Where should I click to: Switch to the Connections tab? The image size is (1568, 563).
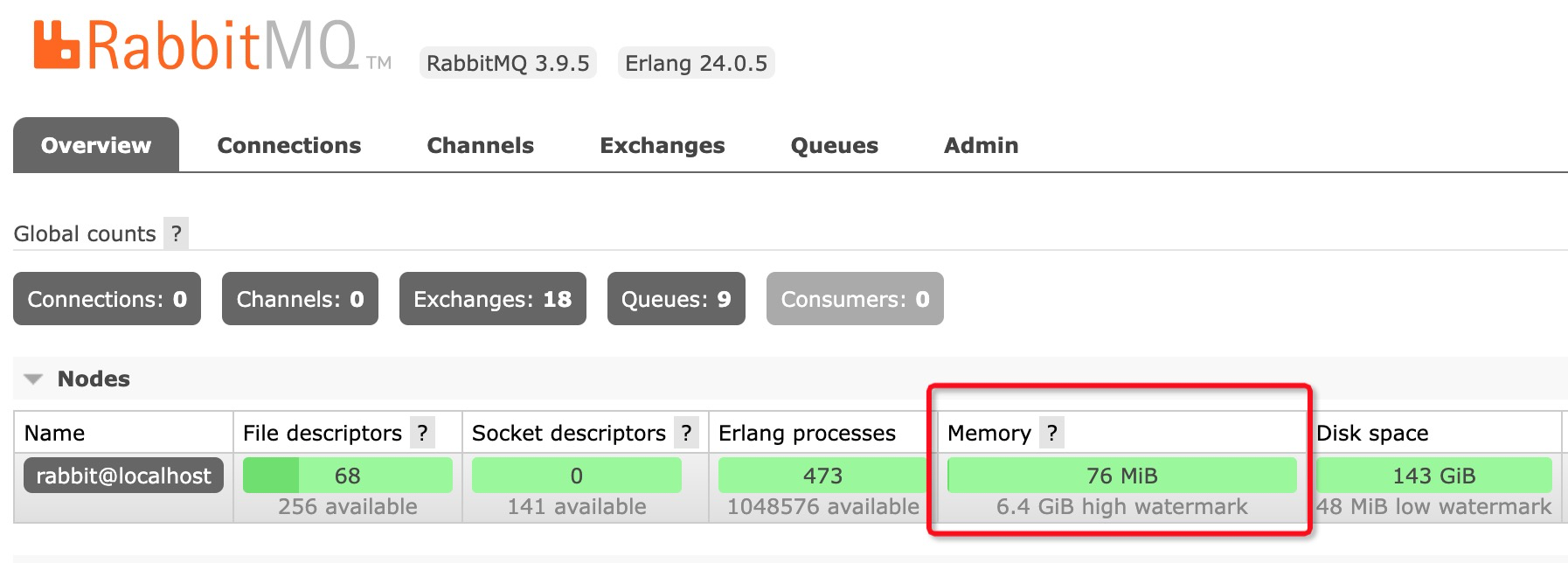288,144
